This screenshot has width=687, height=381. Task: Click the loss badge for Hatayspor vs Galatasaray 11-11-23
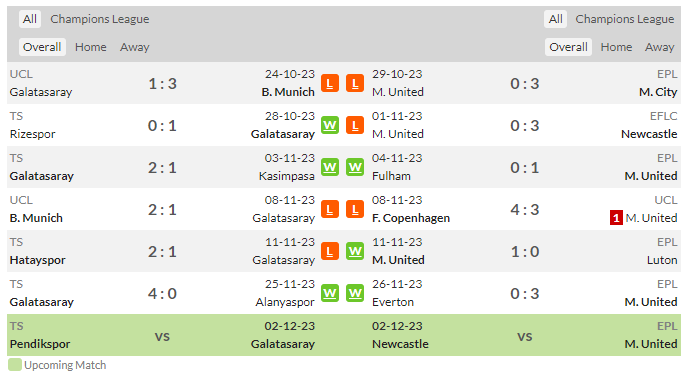pos(329,251)
